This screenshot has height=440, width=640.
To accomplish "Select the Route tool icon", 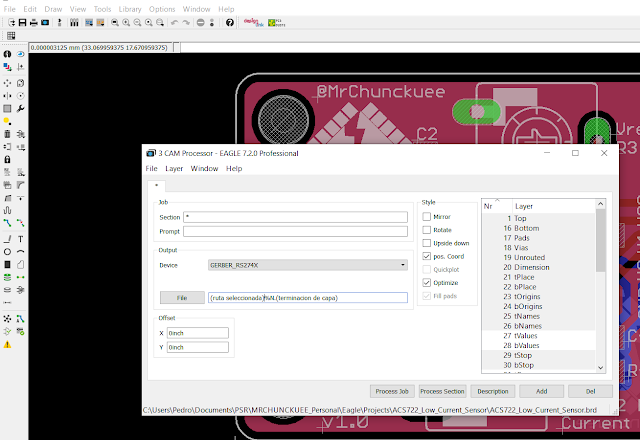I will [7, 223].
